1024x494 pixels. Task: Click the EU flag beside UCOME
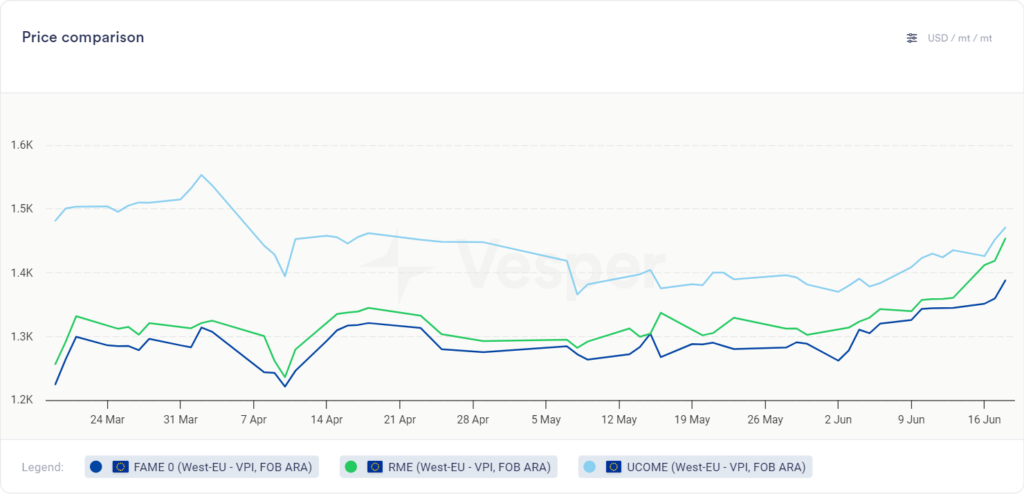pos(614,466)
